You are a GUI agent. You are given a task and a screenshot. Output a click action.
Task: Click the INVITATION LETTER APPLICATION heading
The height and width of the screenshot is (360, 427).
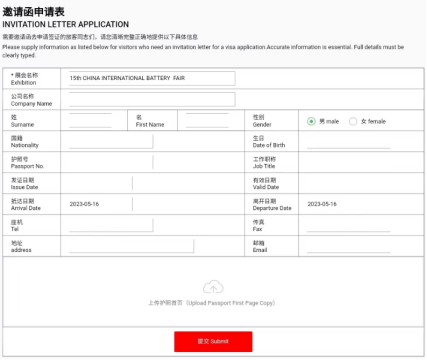coord(66,24)
